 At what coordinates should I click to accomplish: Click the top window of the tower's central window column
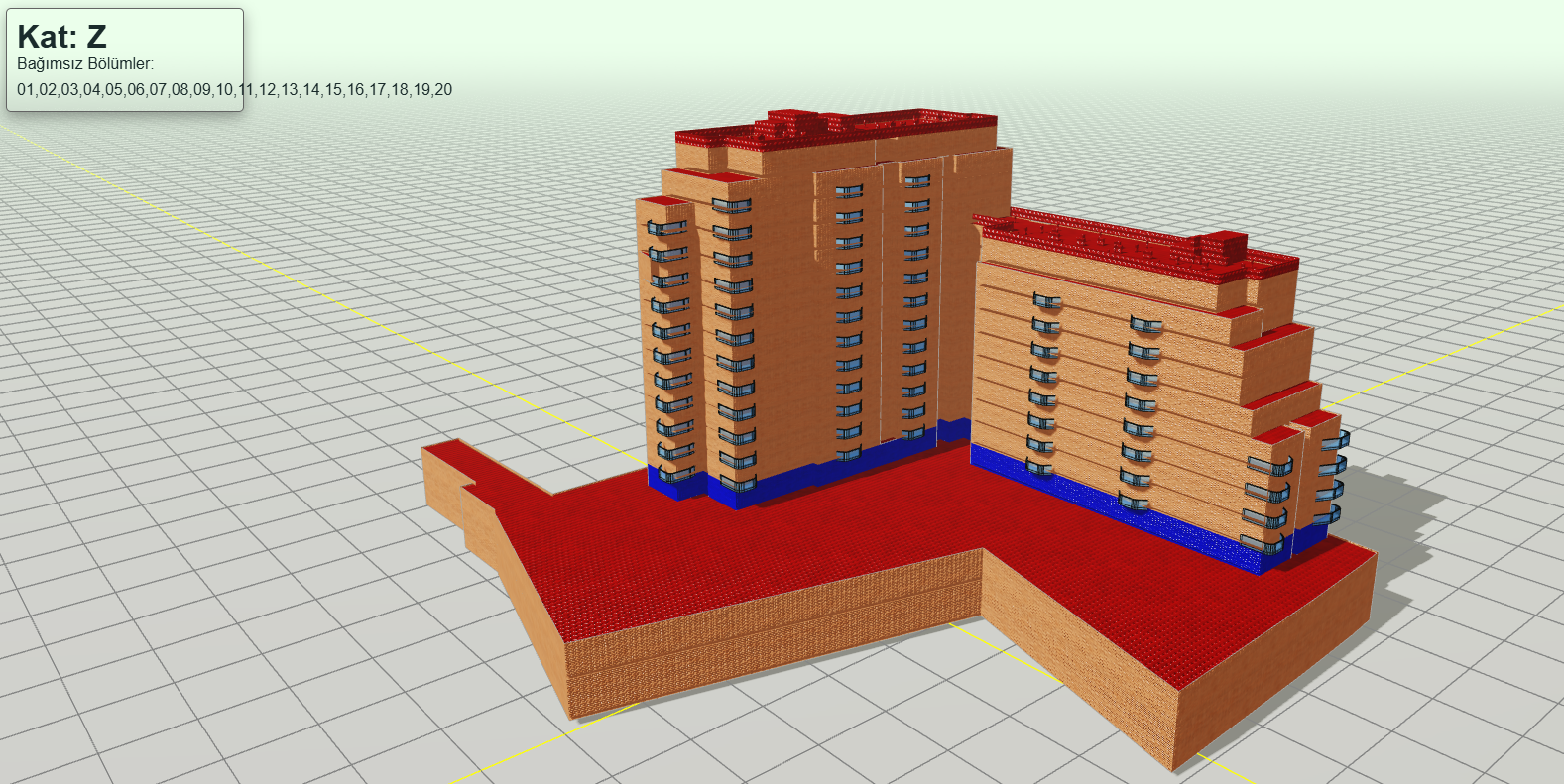847,191
